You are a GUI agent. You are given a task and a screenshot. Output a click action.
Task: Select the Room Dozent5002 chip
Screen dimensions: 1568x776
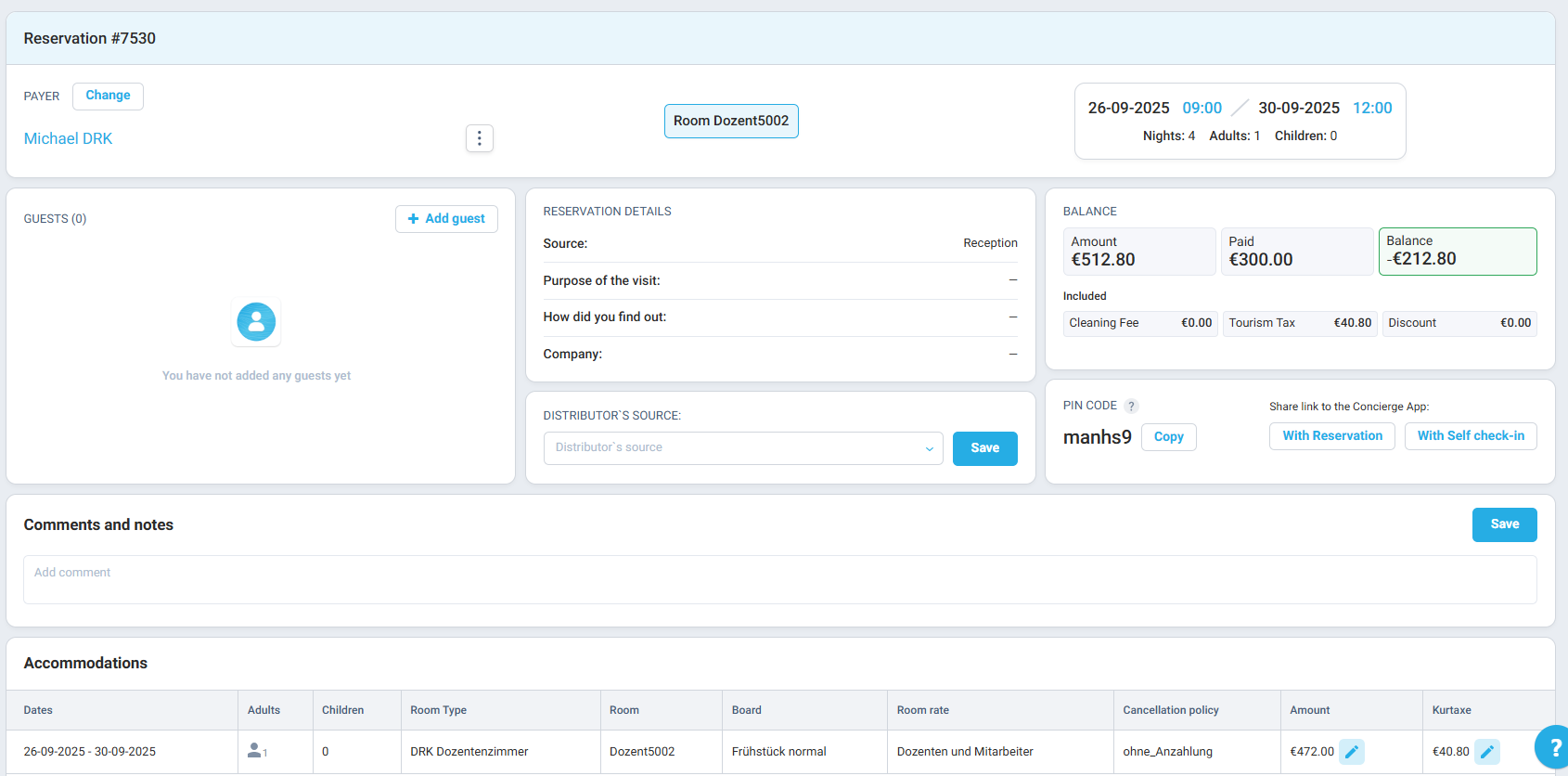(731, 121)
